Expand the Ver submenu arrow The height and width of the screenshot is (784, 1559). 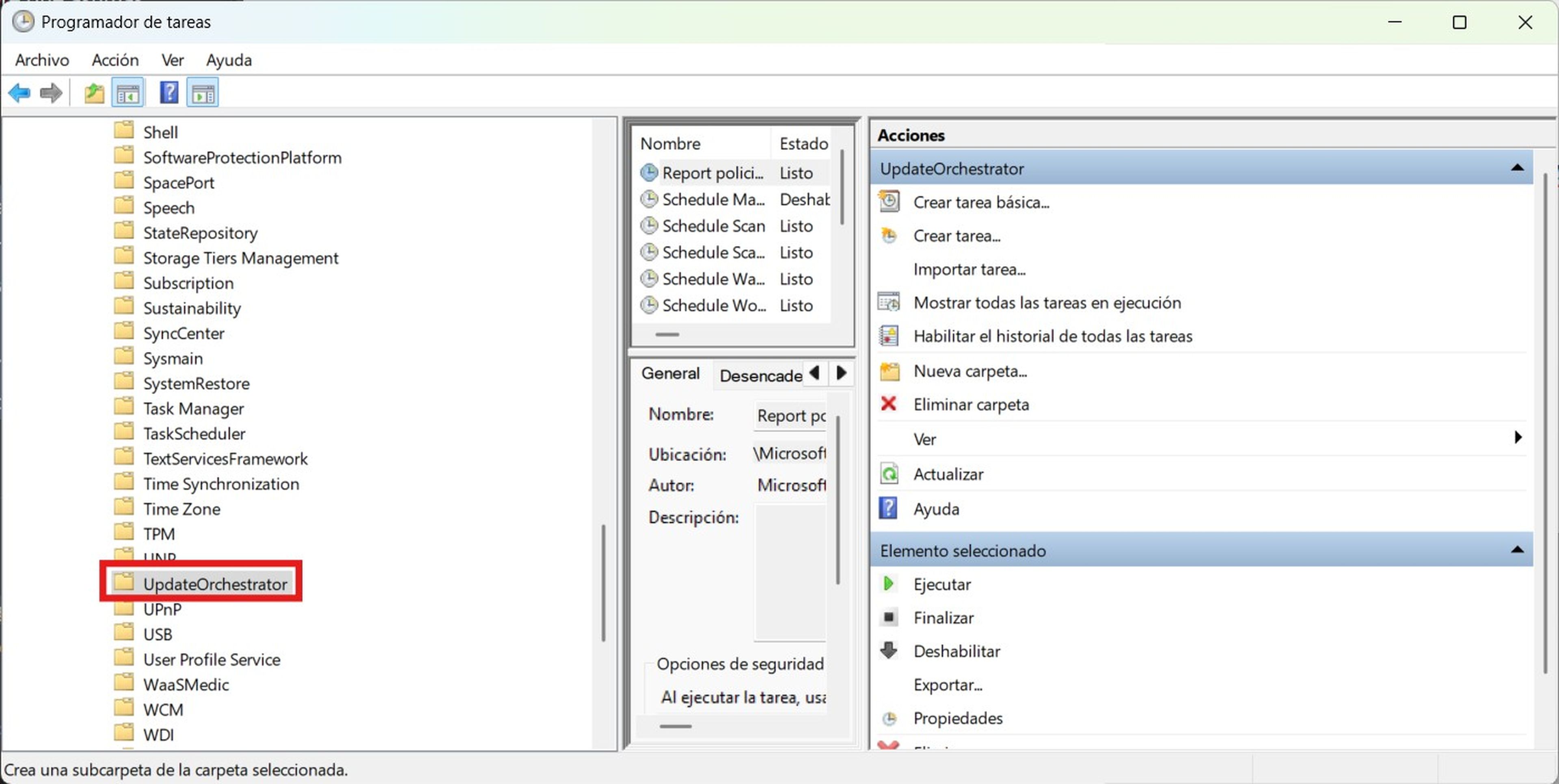tap(1518, 437)
